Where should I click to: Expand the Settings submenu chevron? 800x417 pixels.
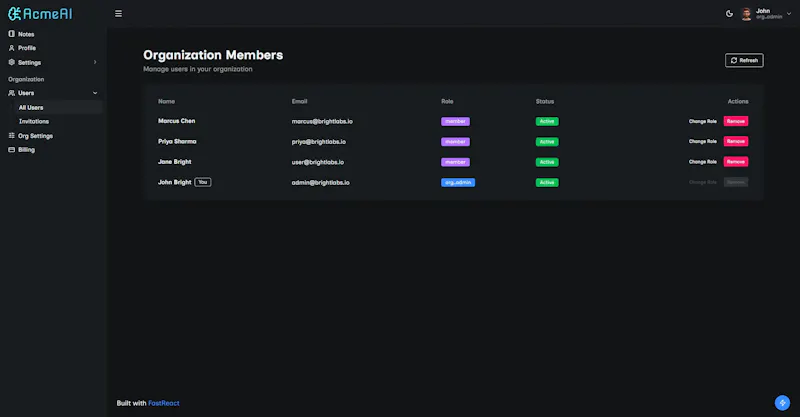click(x=95, y=62)
